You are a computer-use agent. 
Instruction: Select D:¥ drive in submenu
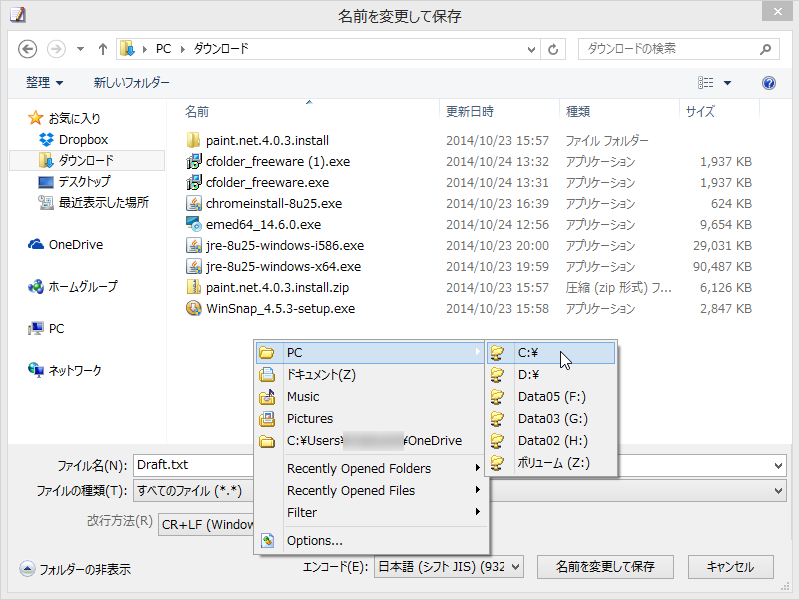pyautogui.click(x=551, y=374)
